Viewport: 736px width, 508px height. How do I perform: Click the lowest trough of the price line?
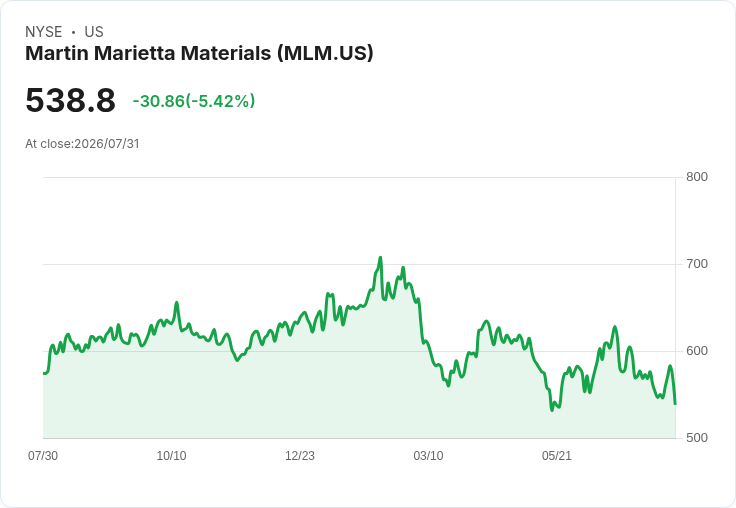pos(552,410)
